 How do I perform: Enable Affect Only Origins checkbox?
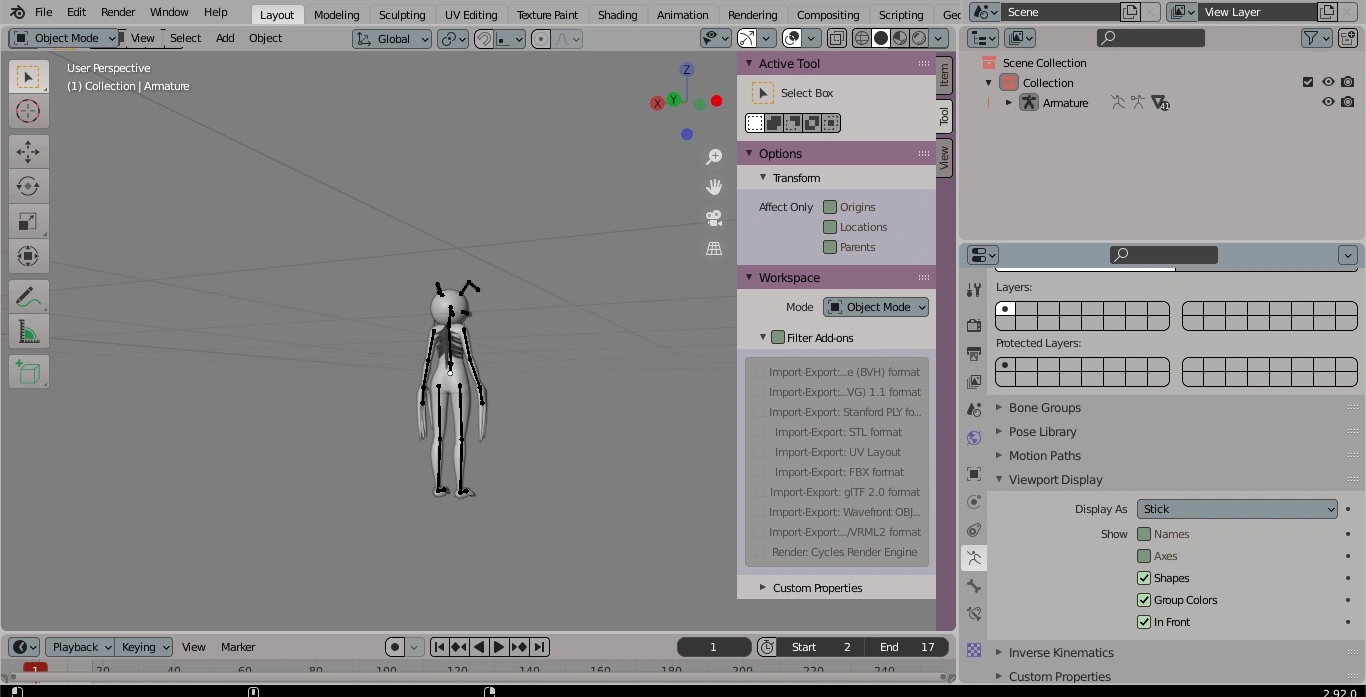830,207
